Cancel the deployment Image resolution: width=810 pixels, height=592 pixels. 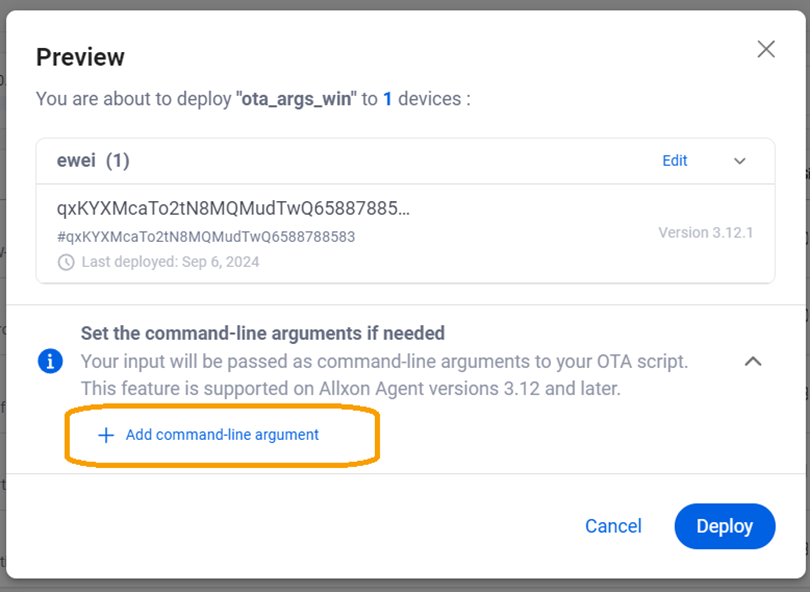[x=613, y=526]
